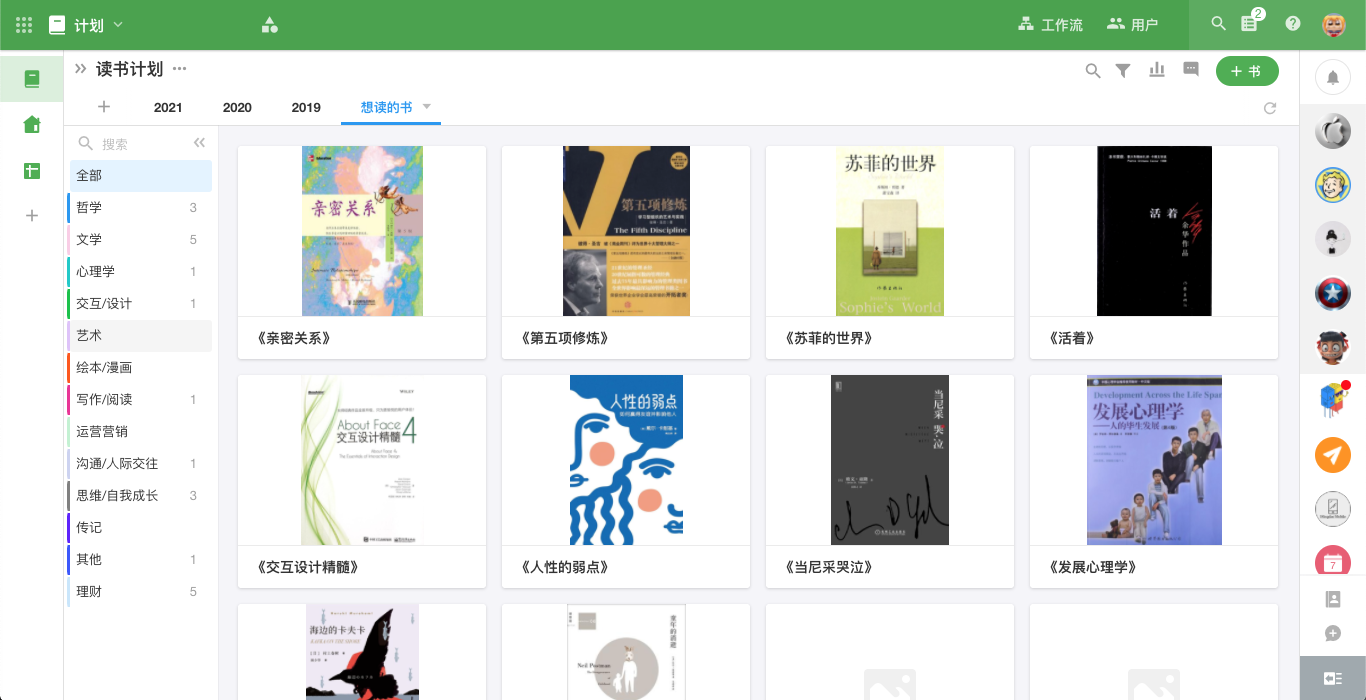Select the 文学 category
1366x700 pixels.
[140, 240]
